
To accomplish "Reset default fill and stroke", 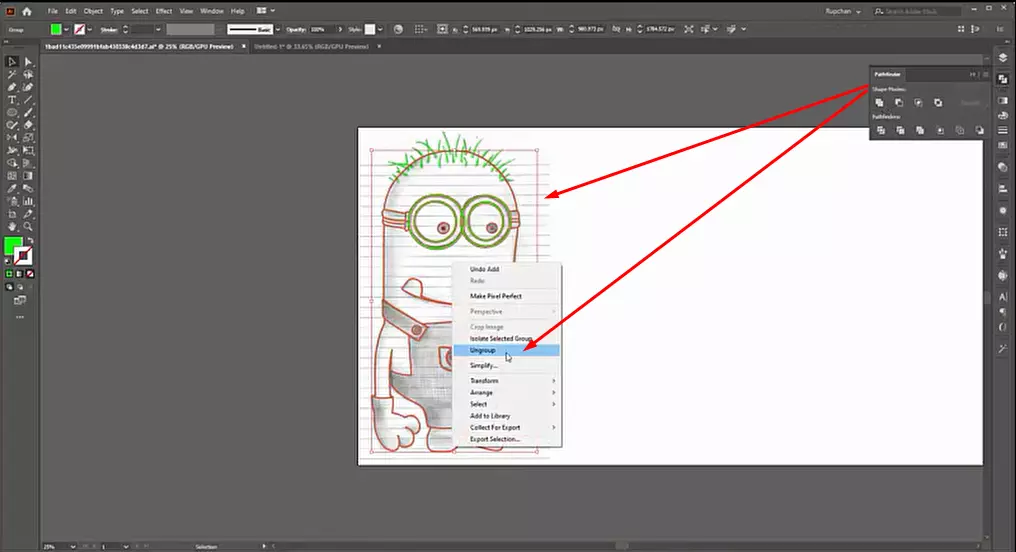I will (8, 261).
